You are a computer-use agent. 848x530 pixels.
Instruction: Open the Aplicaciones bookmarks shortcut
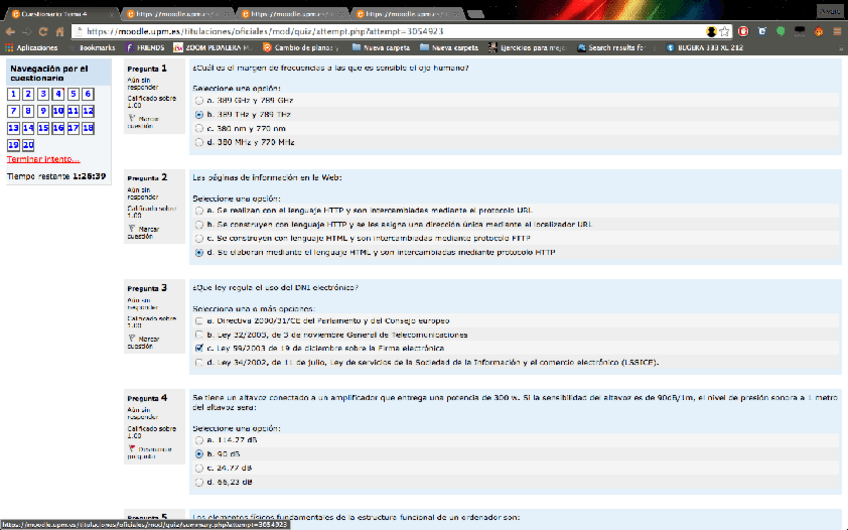(x=30, y=47)
